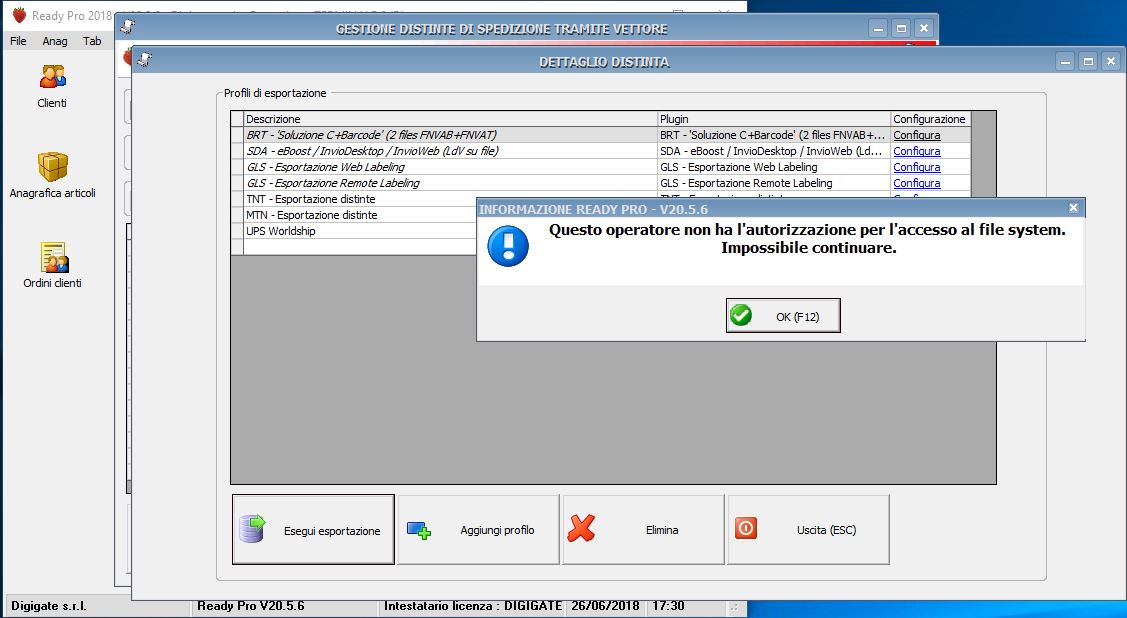Image resolution: width=1127 pixels, height=618 pixels.
Task: Open Configura link for BRT row
Action: pos(916,135)
